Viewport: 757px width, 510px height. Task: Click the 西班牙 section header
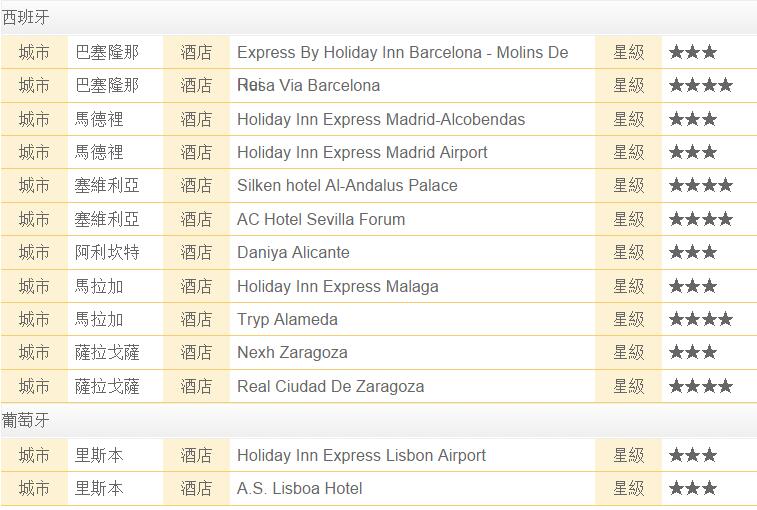pos(26,17)
